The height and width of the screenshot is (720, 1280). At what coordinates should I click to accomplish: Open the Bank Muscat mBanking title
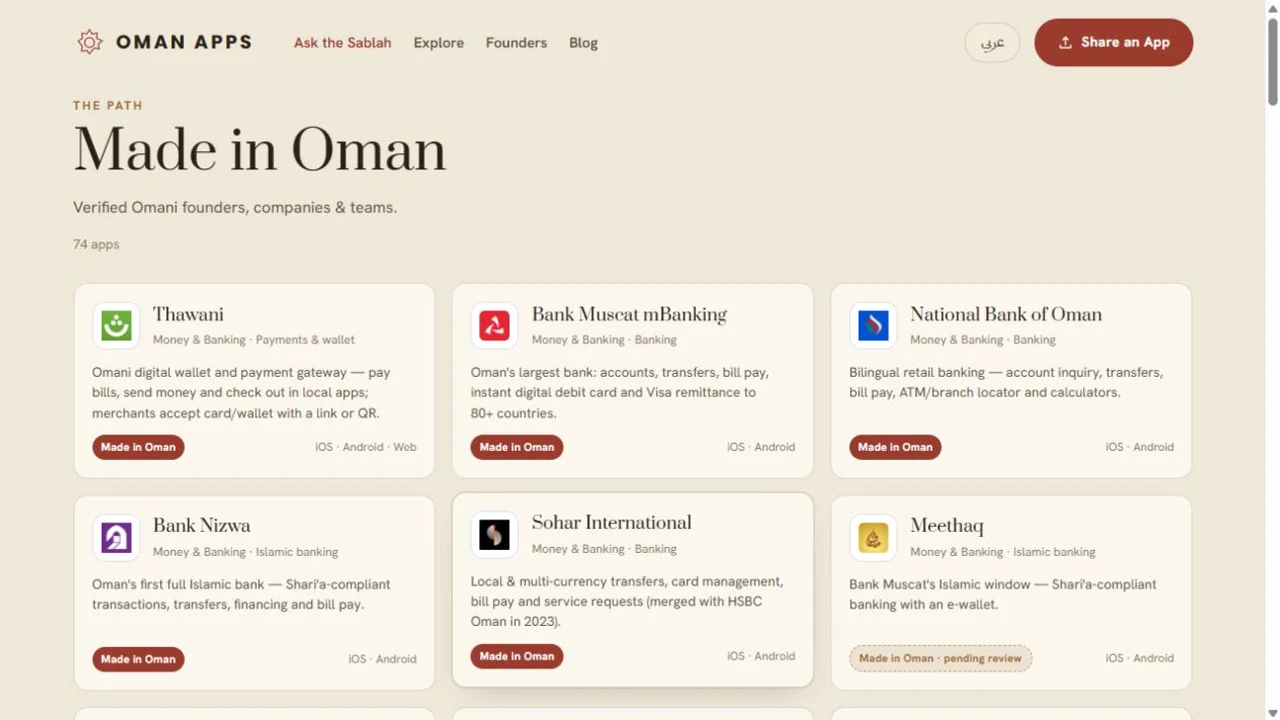[629, 314]
